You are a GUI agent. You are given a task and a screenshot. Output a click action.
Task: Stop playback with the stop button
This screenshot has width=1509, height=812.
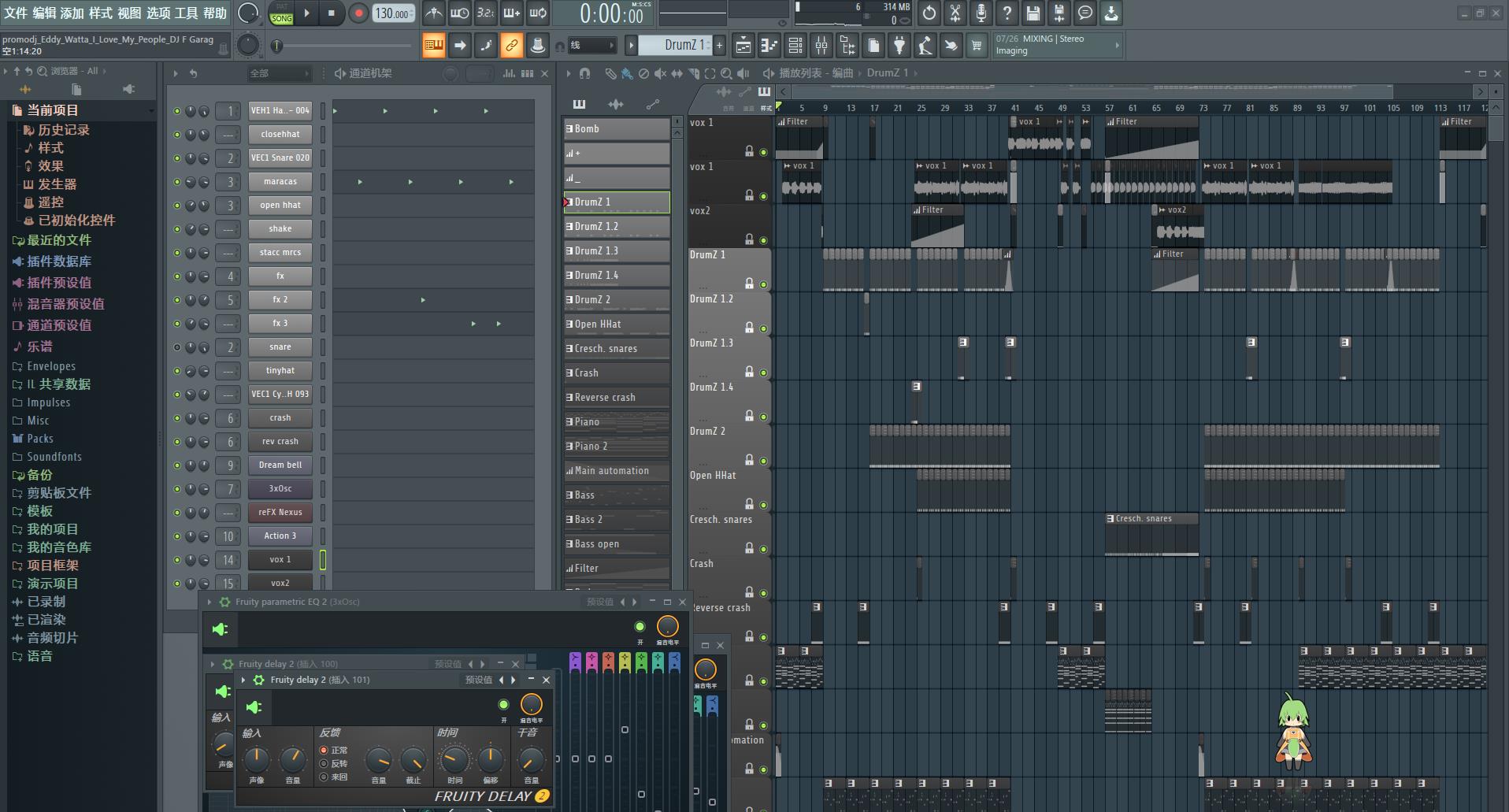(x=332, y=13)
